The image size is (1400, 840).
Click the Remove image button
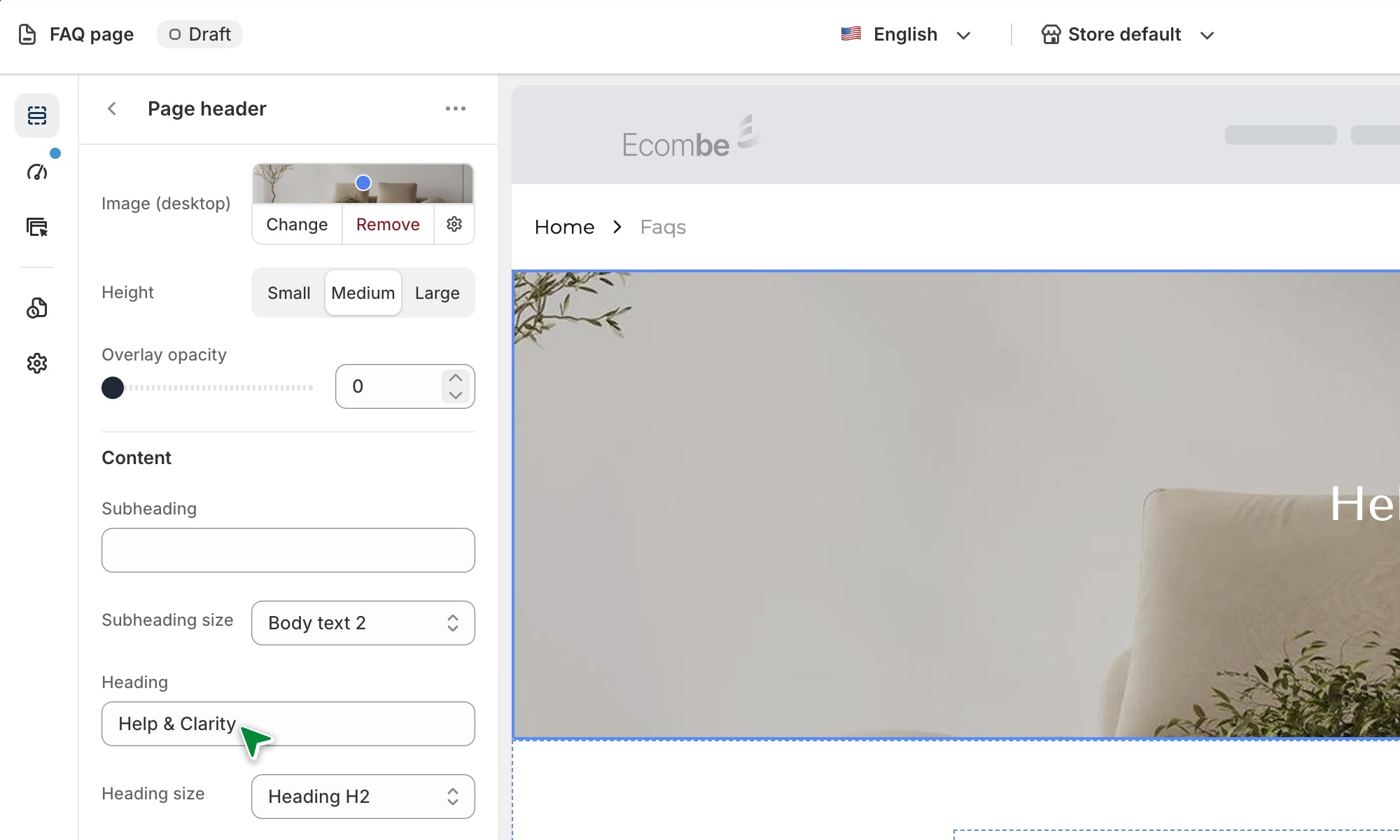[388, 224]
